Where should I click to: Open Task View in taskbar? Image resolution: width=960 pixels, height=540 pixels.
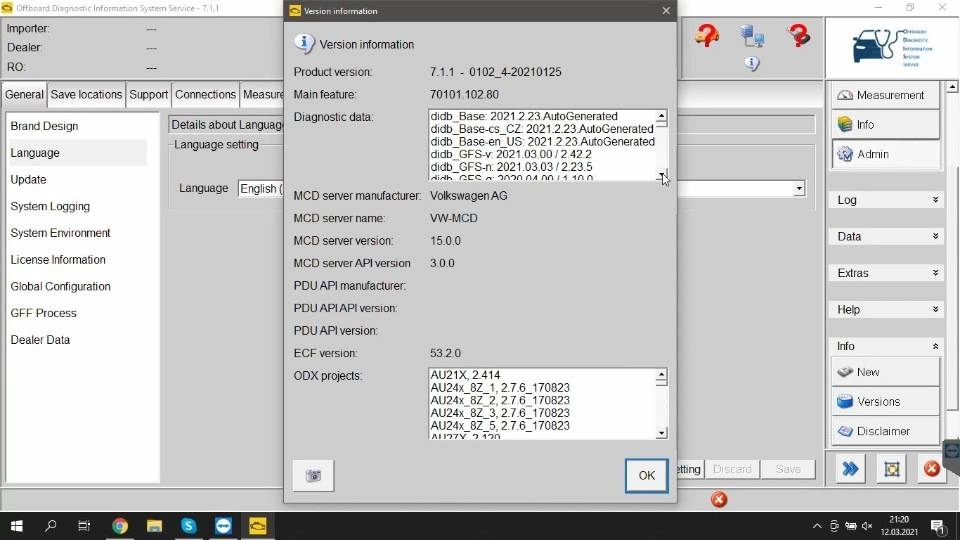point(84,526)
